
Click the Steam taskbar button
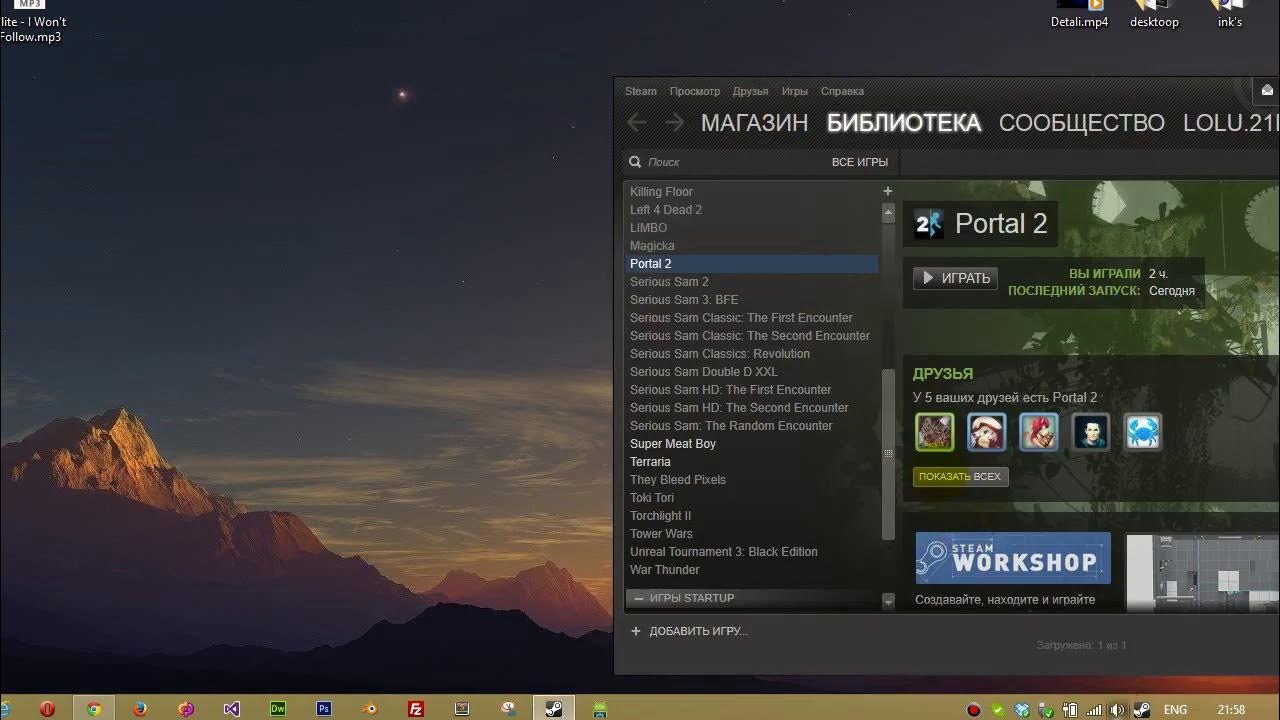point(553,709)
